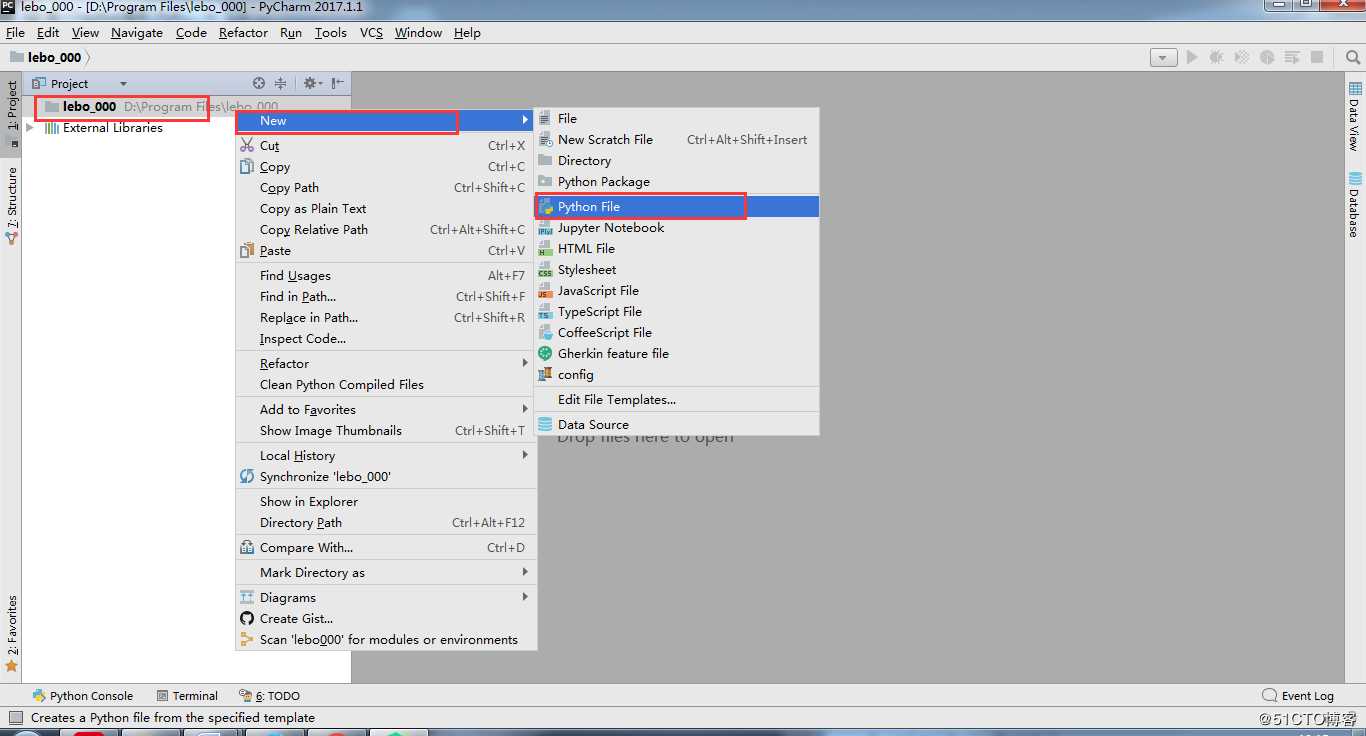
Task: Click the green Run button
Action: 1192,58
